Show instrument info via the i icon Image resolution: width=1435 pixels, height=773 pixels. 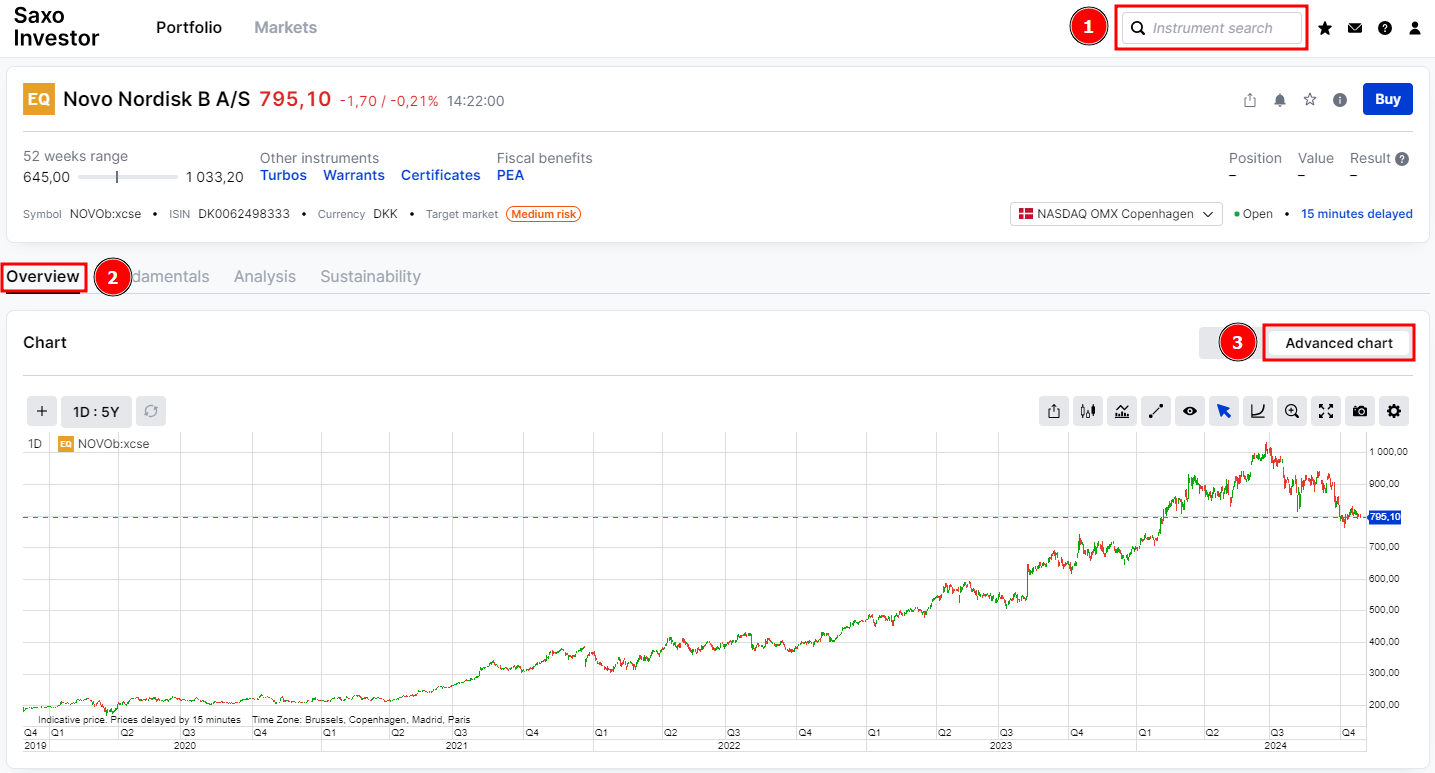pos(1340,100)
